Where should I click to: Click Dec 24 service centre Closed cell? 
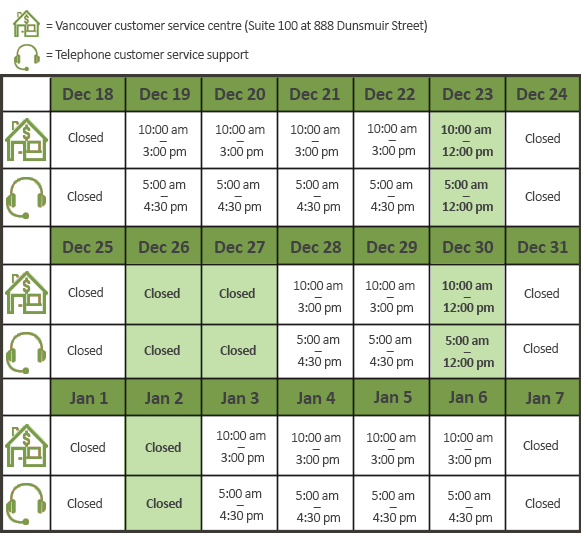coord(542,140)
